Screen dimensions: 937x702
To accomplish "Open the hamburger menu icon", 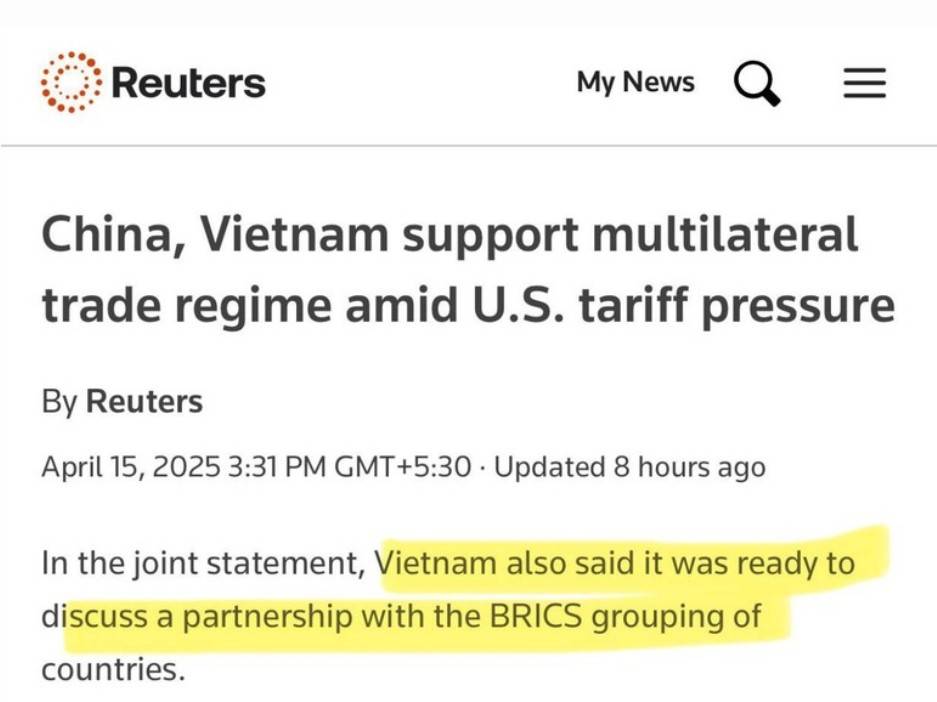I will pyautogui.click(x=864, y=82).
